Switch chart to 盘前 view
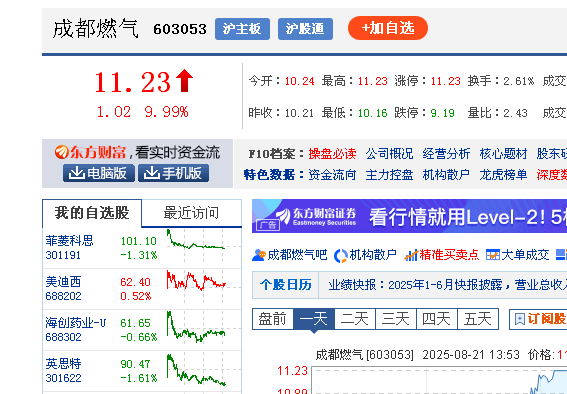The height and width of the screenshot is (394, 567). coord(273,319)
